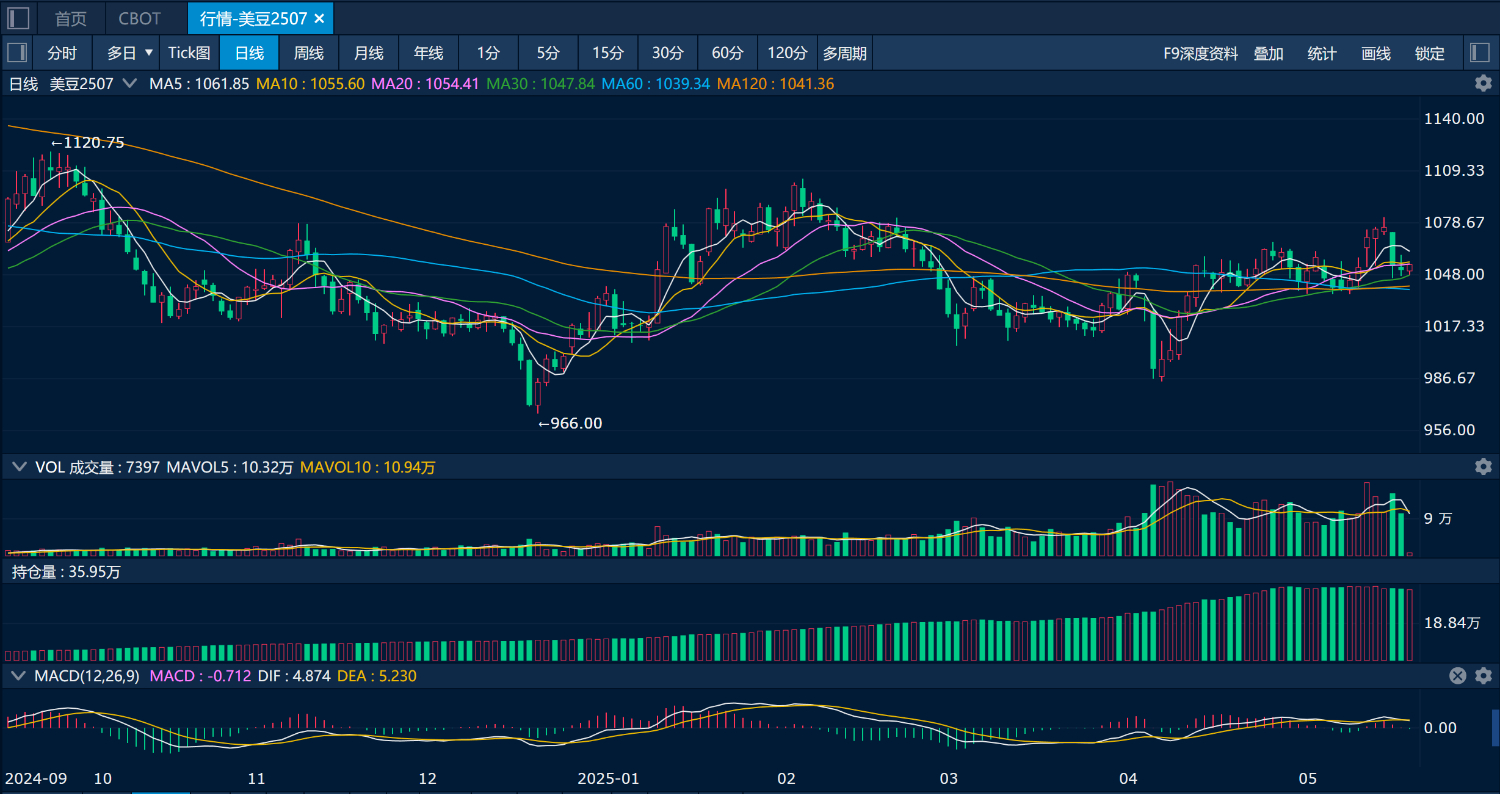Viewport: 1500px width, 794px height.
Task: Toggle the 锁定 lock button
Action: [1430, 53]
